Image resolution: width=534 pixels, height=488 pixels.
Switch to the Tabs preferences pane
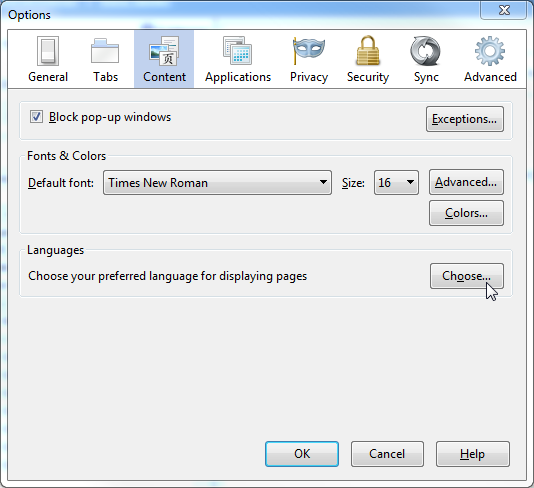tap(105, 59)
